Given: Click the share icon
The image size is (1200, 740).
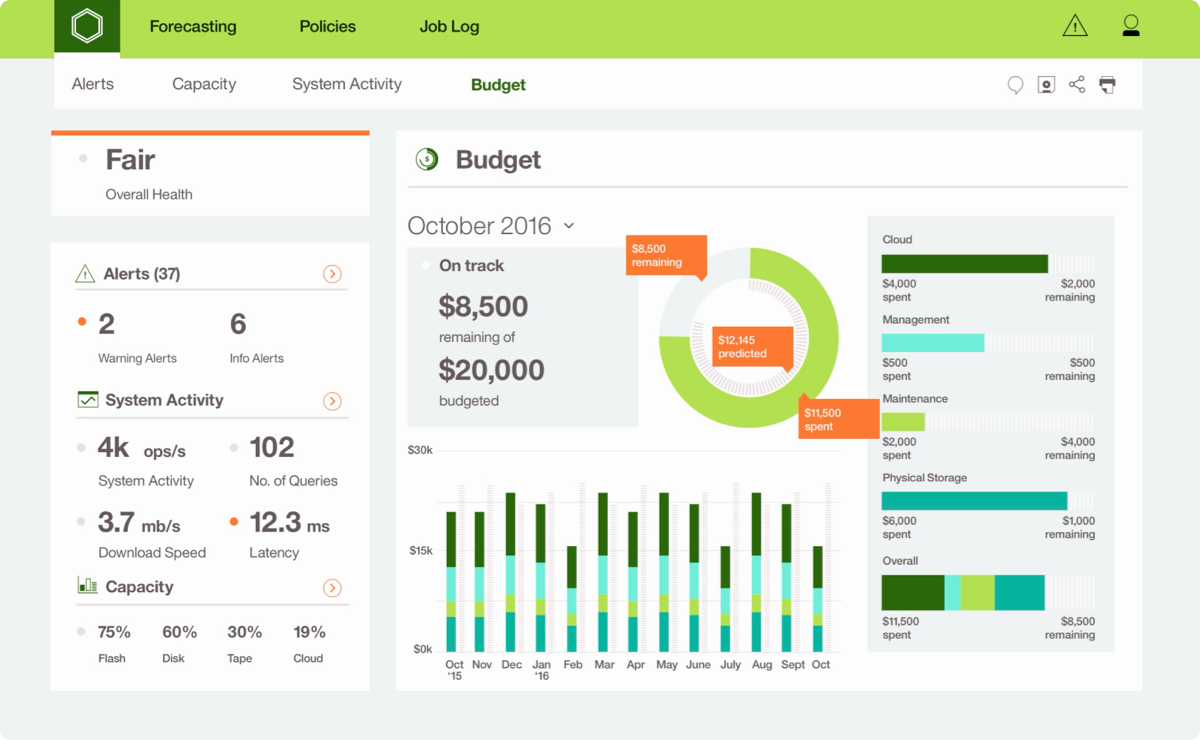Looking at the screenshot, I should pyautogui.click(x=1077, y=85).
